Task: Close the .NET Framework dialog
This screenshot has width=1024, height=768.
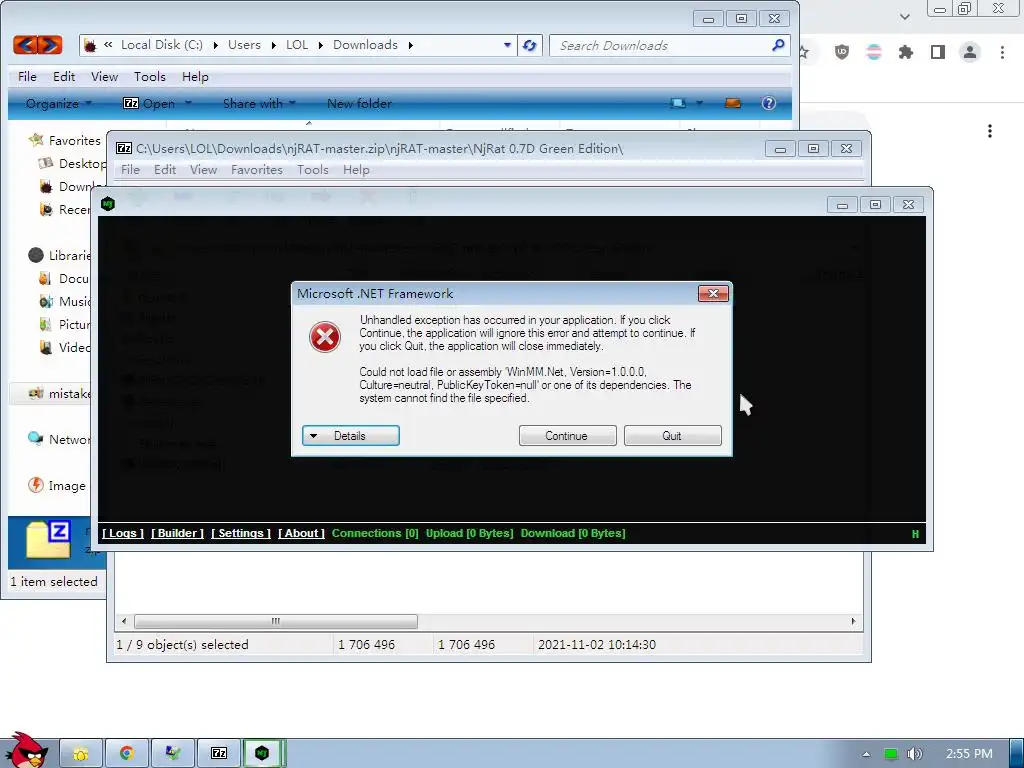Action: 713,294
